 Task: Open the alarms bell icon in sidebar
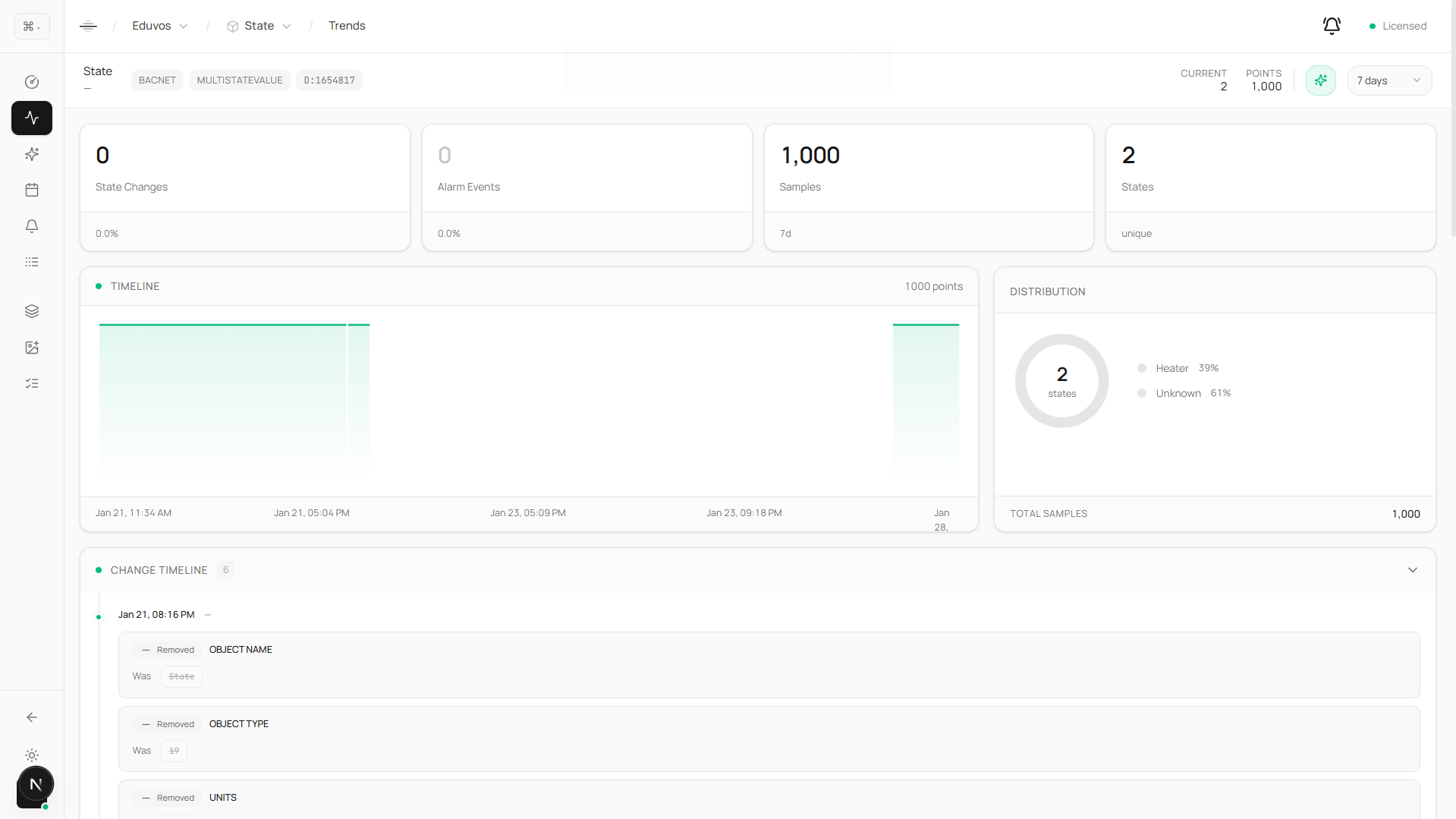[x=32, y=226]
